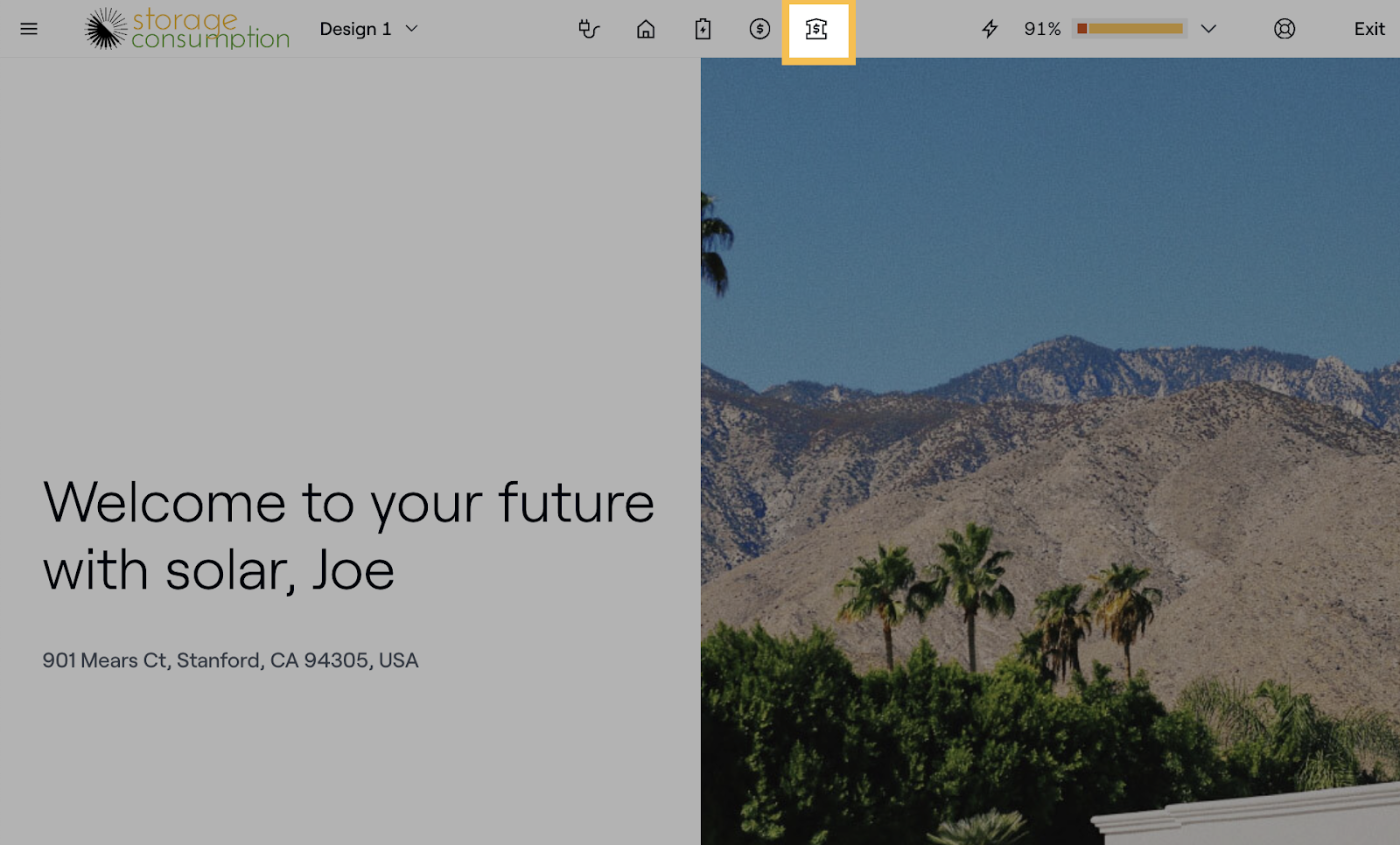Expand the energy offset chevron
Image resolution: width=1400 pixels, height=845 pixels.
click(1208, 29)
